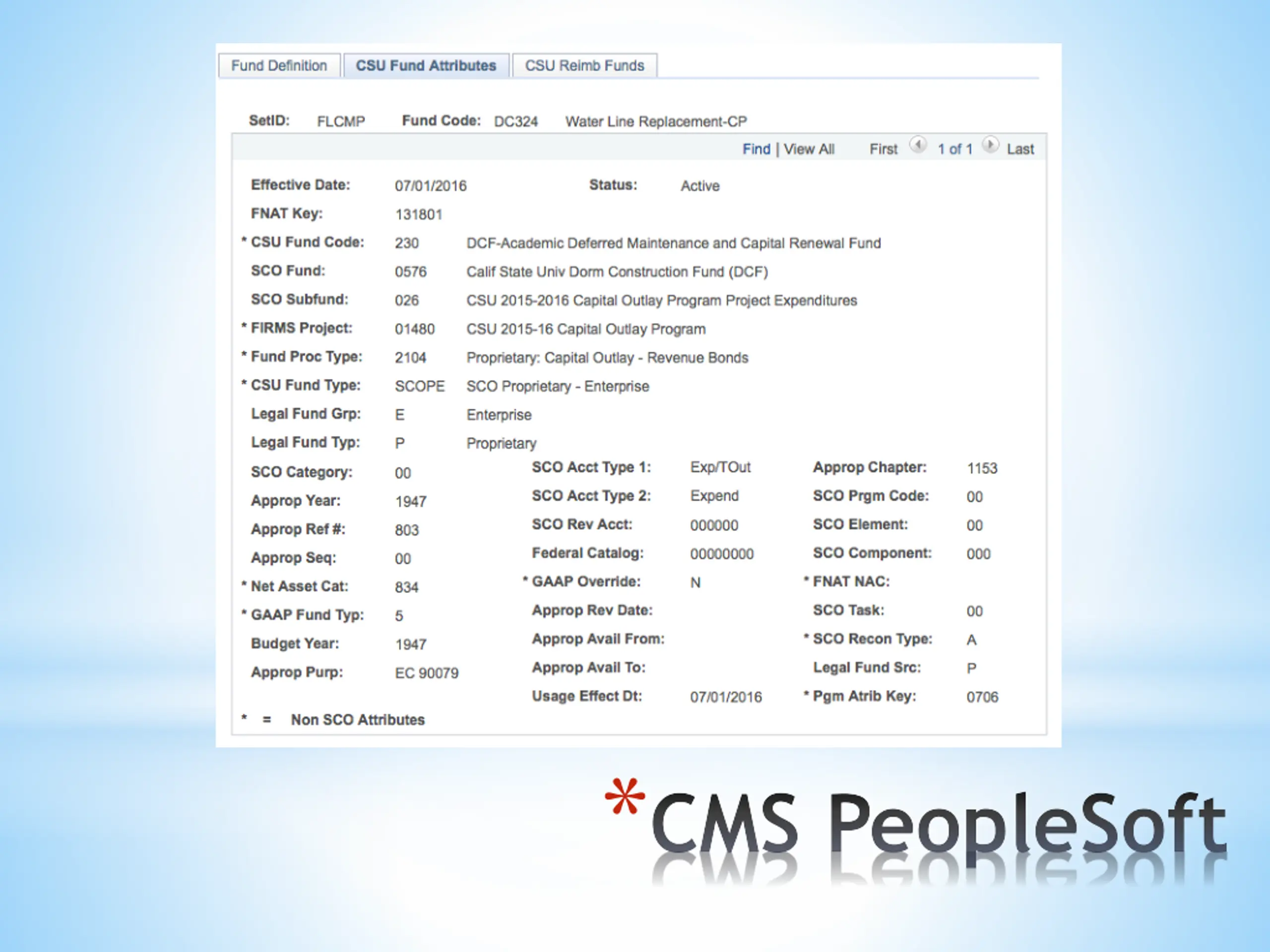Select GAAP Fund Typ value 5
Screen dimensions: 1270x952
pyautogui.click(x=399, y=616)
